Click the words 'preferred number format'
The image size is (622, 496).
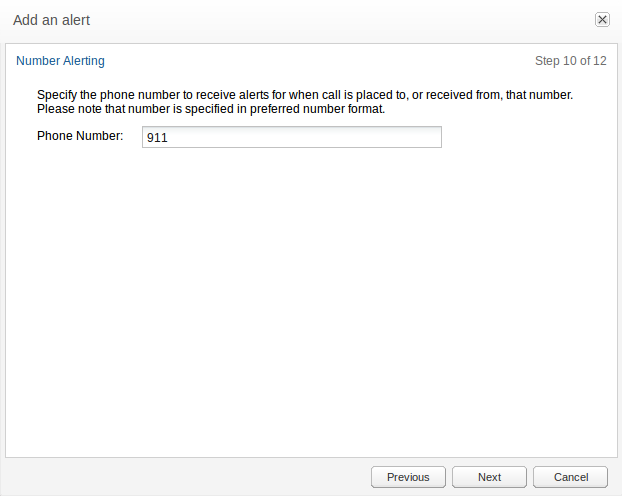coord(317,109)
